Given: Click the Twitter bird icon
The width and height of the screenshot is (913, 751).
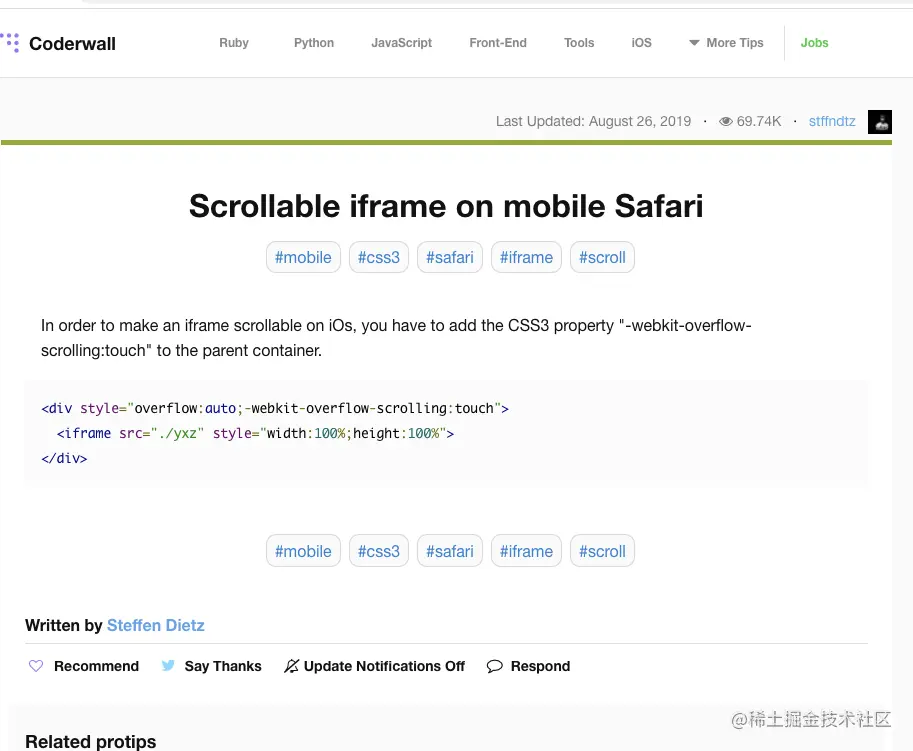Looking at the screenshot, I should click(x=168, y=665).
